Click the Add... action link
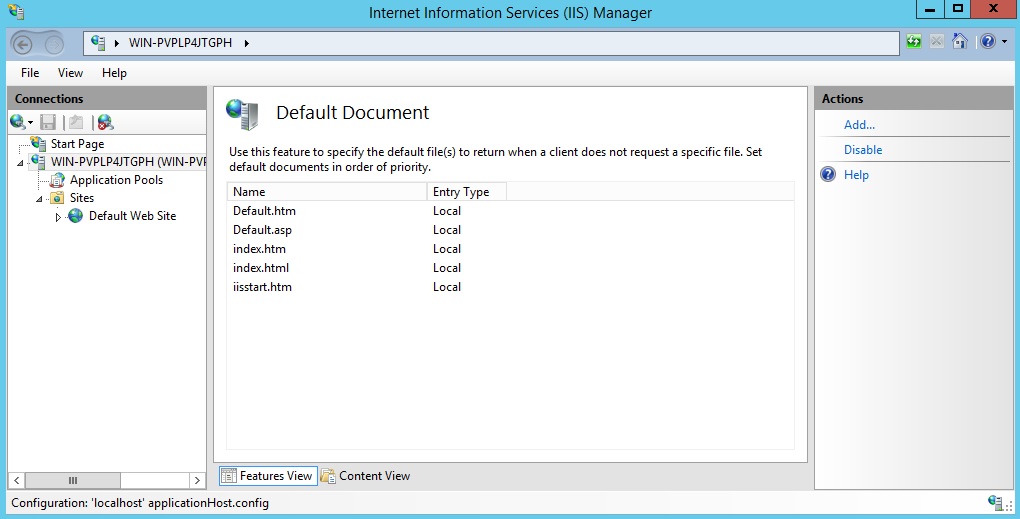The image size is (1020, 519). [x=859, y=125]
